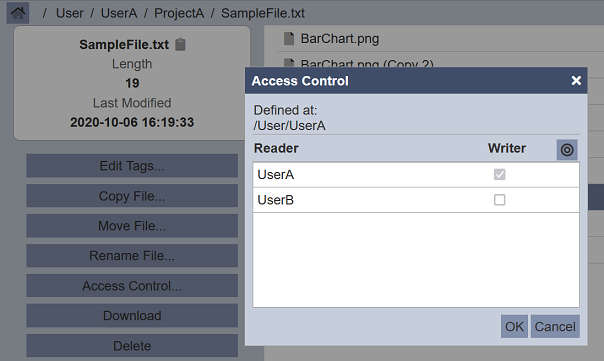Open the BarChart.png file icon
Image resolution: width=604 pixels, height=361 pixels.
coord(289,39)
